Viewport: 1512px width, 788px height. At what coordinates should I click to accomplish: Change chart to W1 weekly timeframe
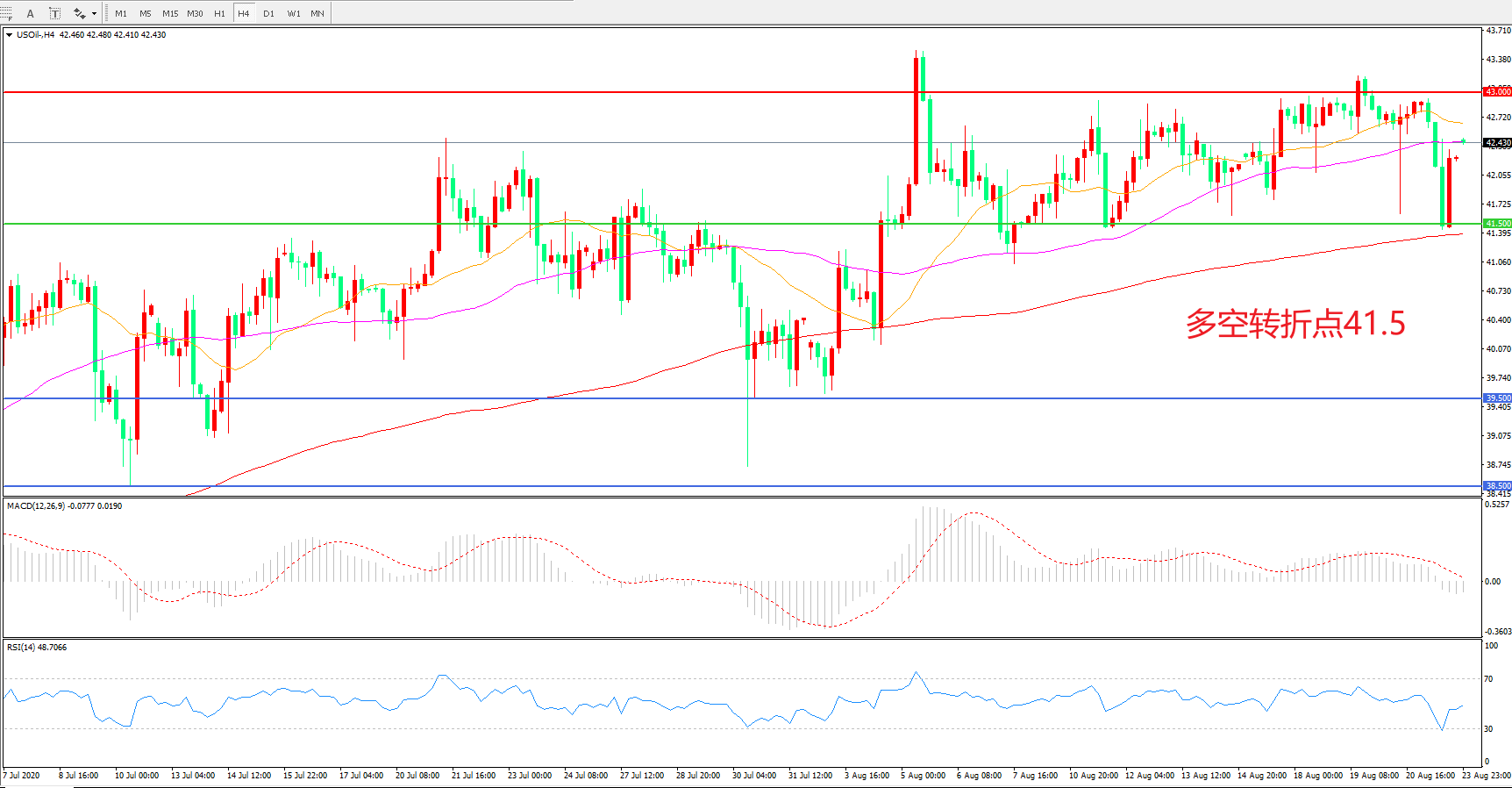(x=294, y=13)
